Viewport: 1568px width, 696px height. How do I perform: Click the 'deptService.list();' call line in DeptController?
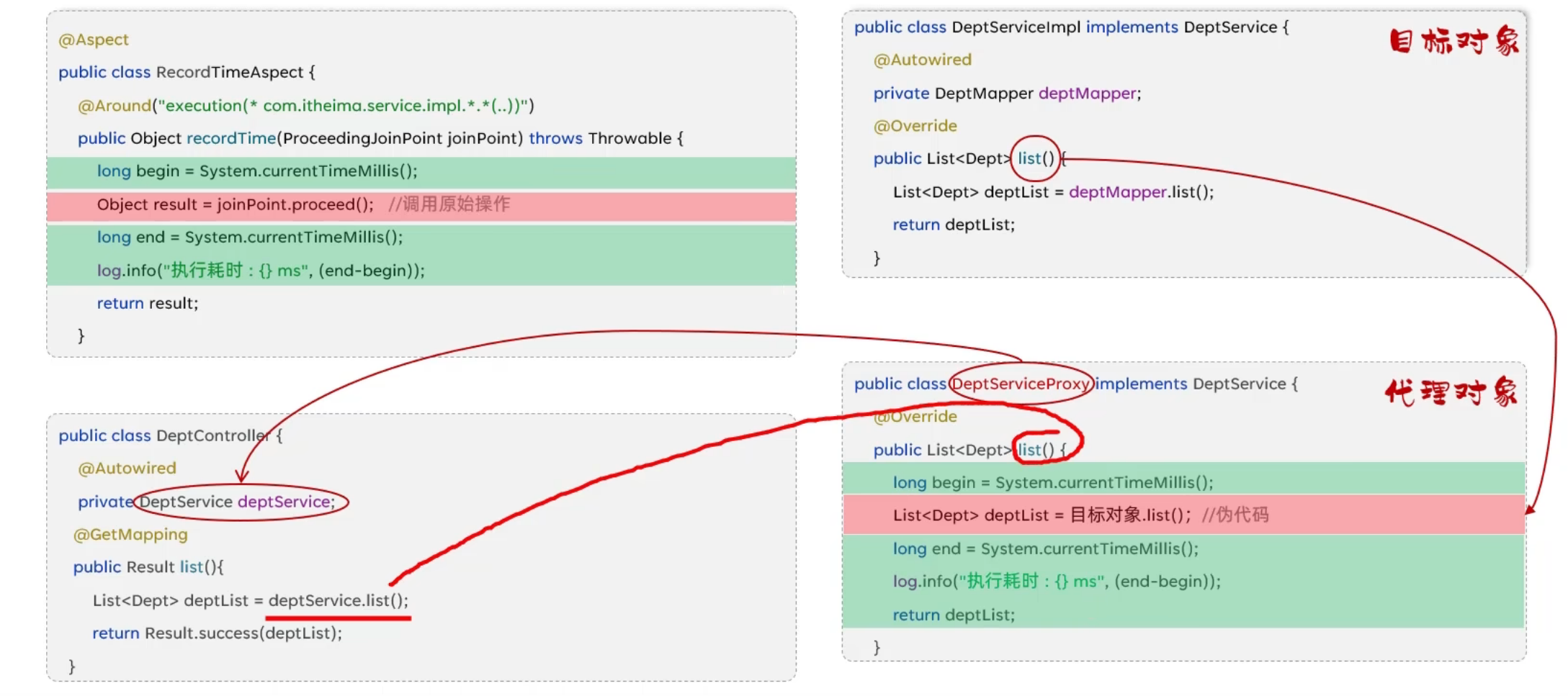[x=250, y=600]
